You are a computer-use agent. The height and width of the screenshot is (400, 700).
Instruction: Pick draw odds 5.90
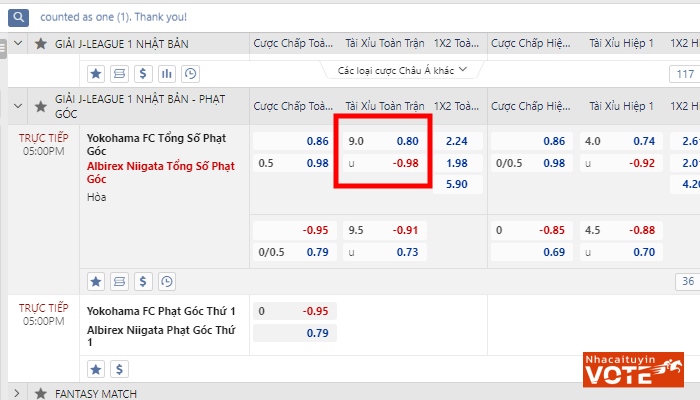pos(458,184)
